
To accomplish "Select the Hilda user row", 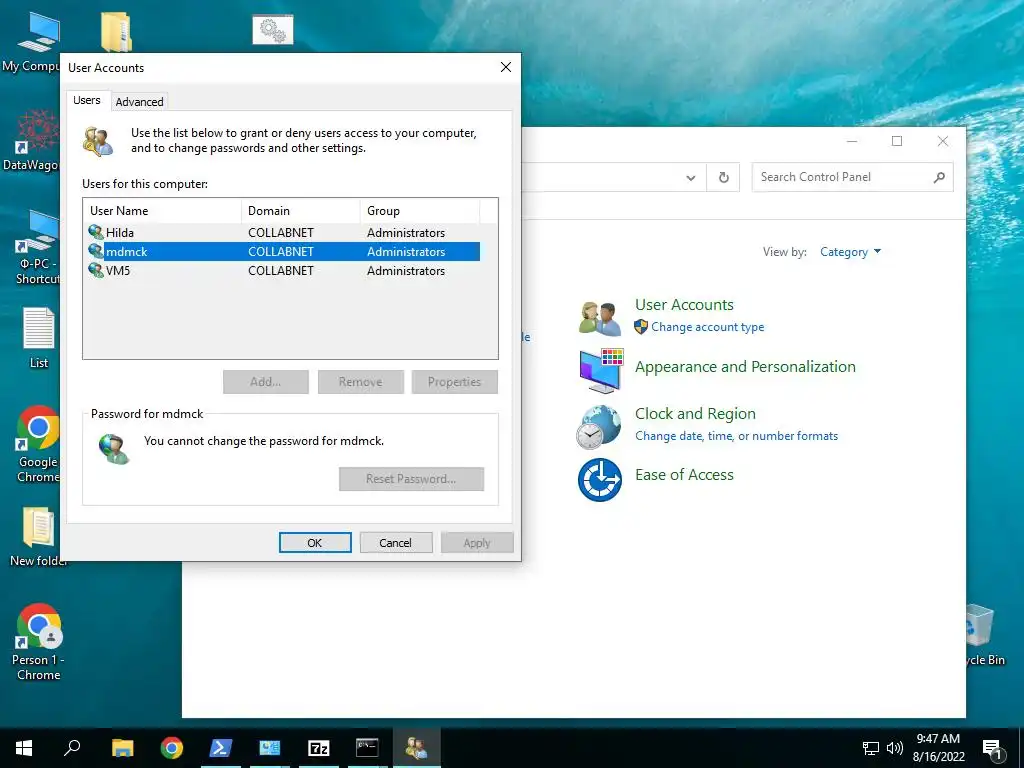I will pos(283,232).
